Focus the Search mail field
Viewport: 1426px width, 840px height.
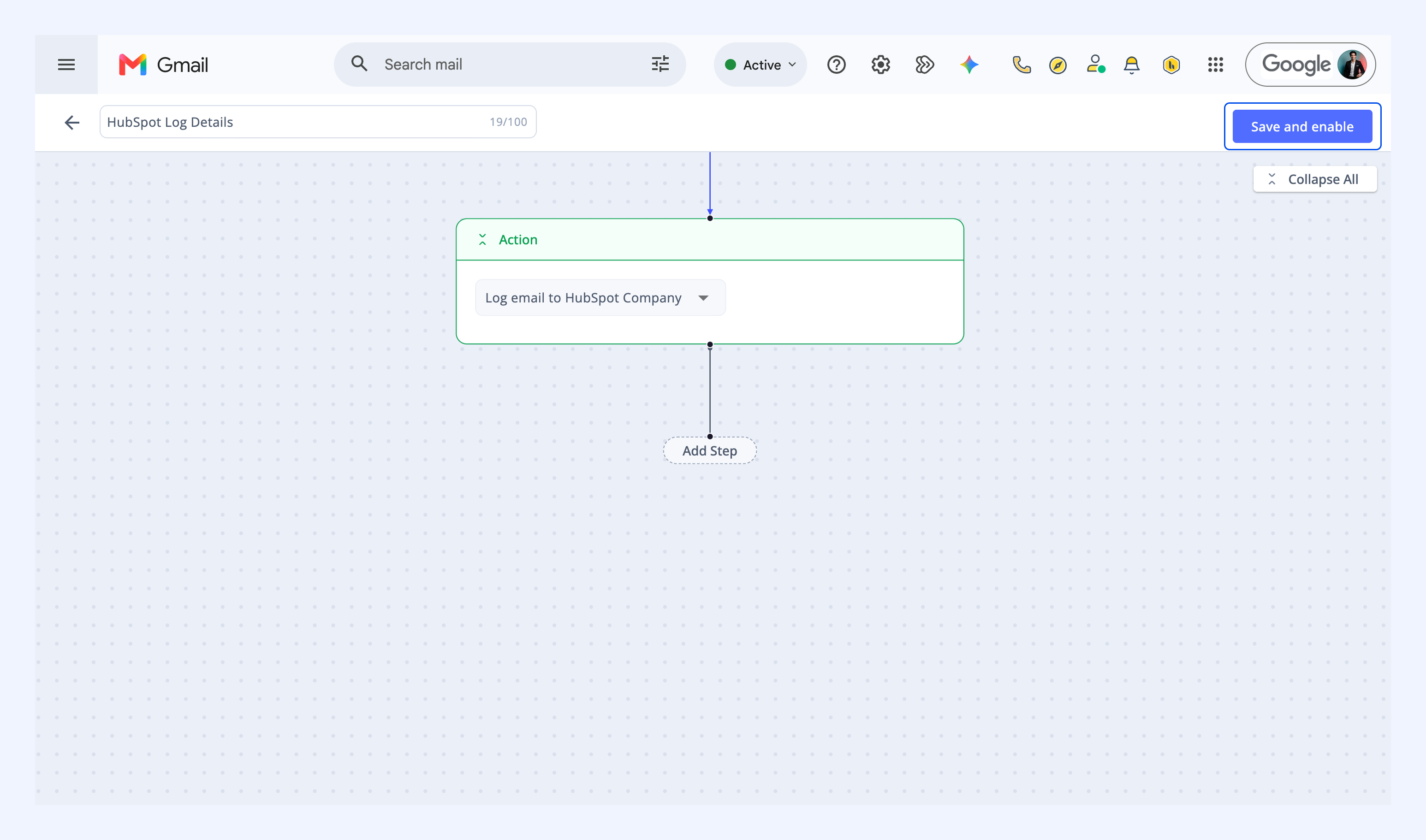pos(510,65)
